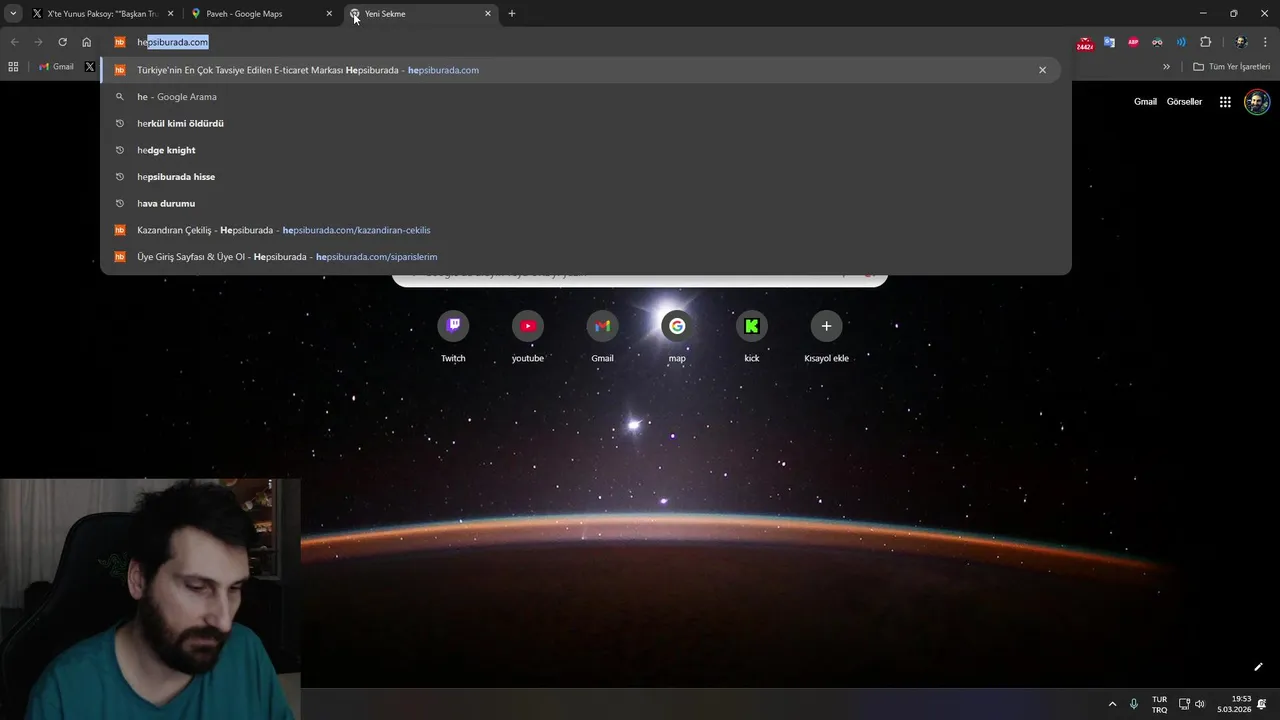Open the tab search dropdown arrow
Viewport: 1280px width, 720px height.
pyautogui.click(x=13, y=14)
